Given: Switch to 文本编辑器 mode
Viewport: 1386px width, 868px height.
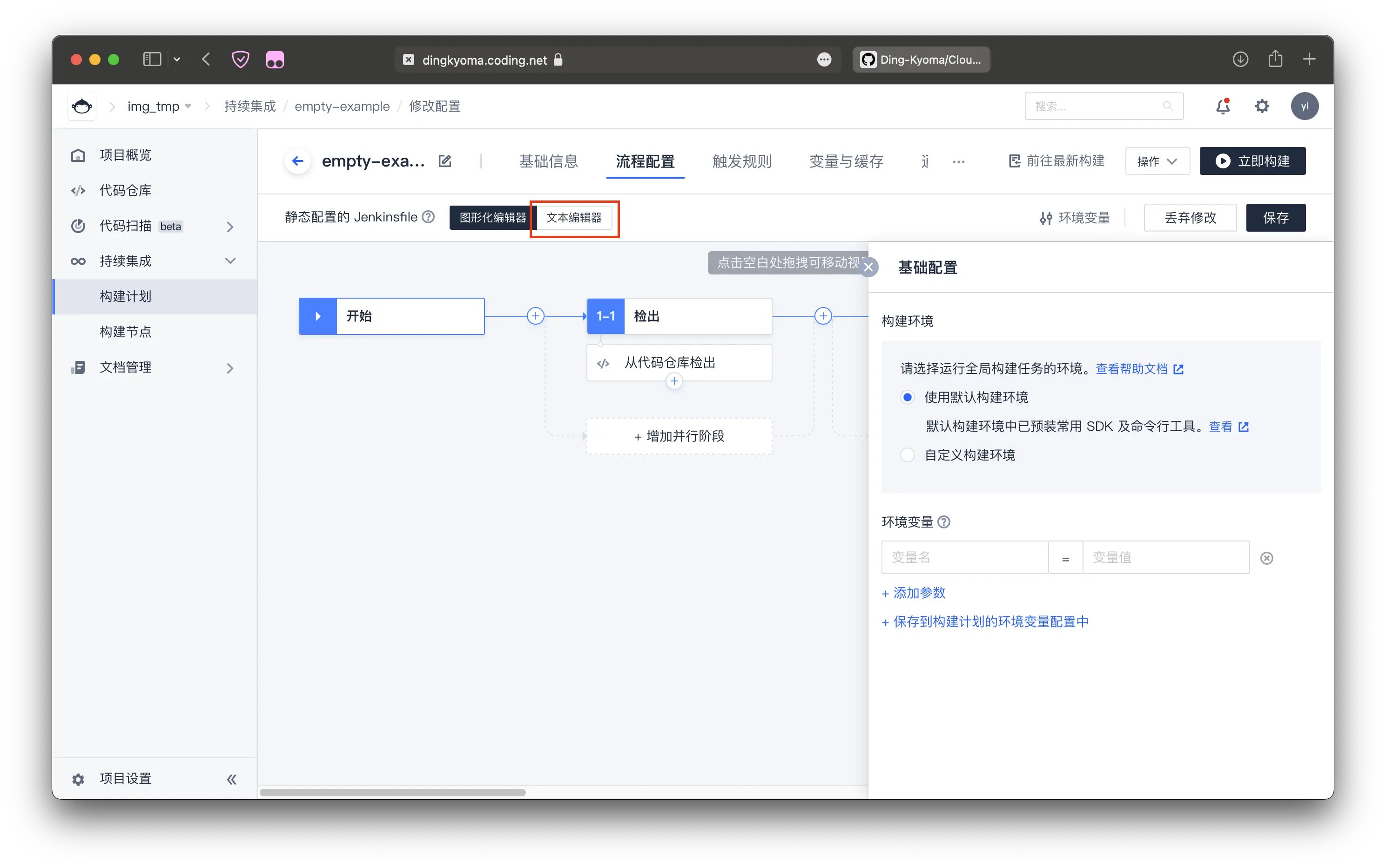Looking at the screenshot, I should point(574,218).
